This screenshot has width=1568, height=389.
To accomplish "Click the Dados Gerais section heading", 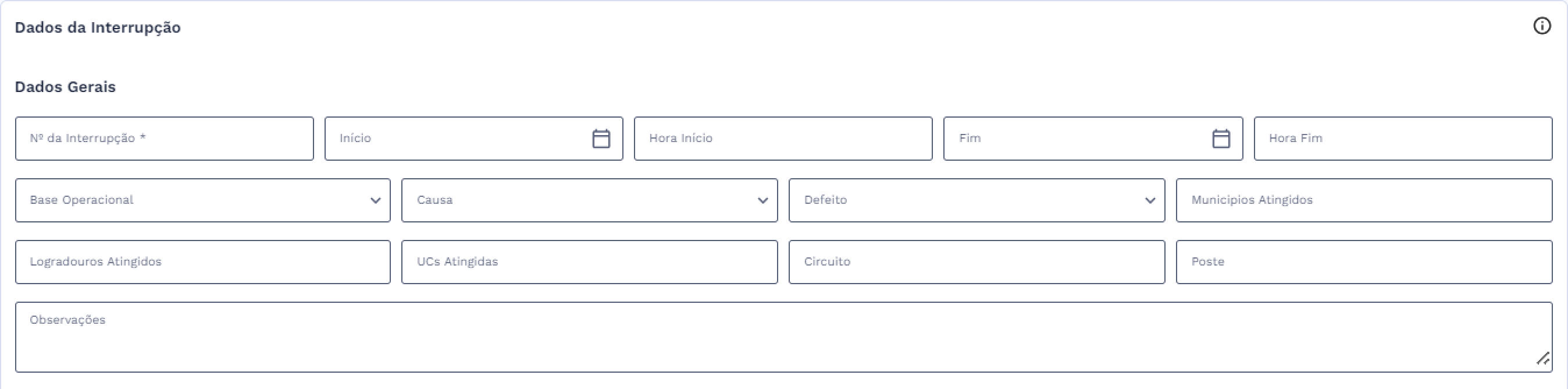I will click(x=65, y=87).
